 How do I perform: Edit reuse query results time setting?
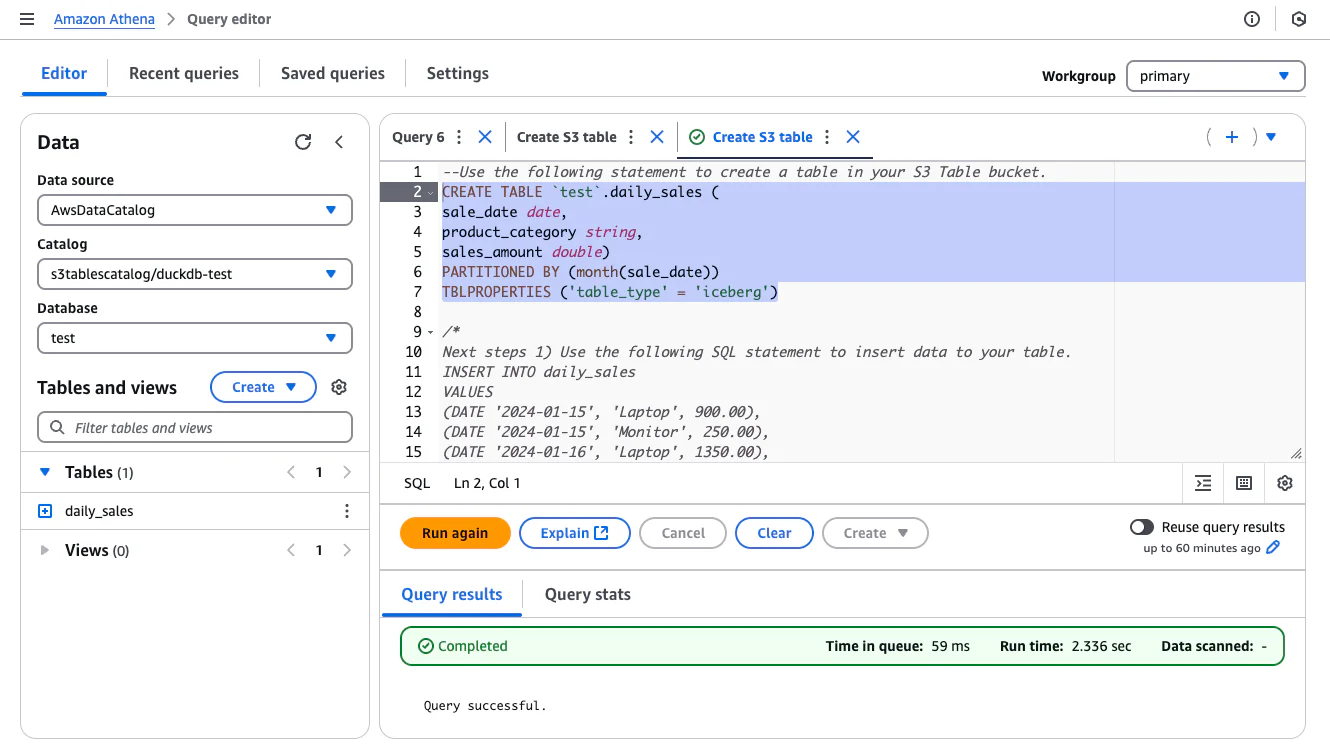pyautogui.click(x=1273, y=548)
